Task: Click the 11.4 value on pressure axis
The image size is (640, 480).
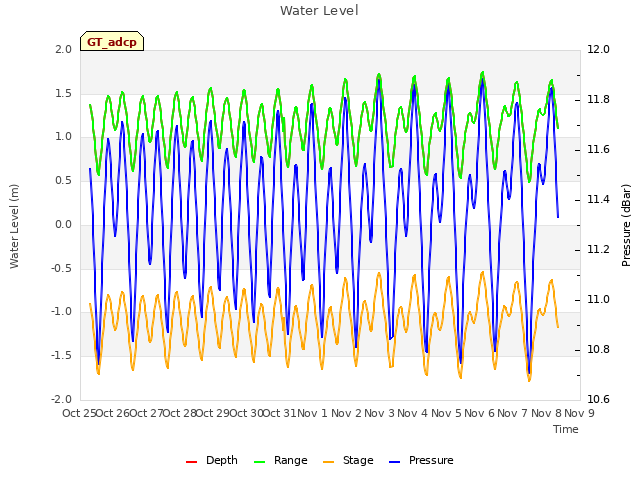Action: tap(598, 200)
